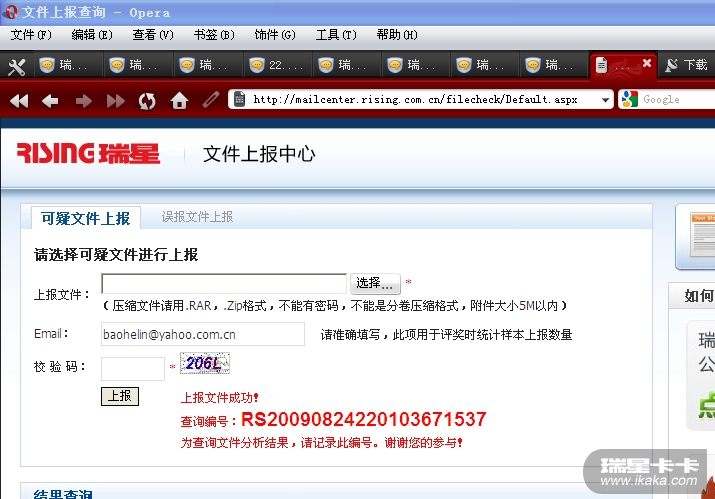Click the wand pencil icon
This screenshot has width=715, height=499.
(x=211, y=100)
